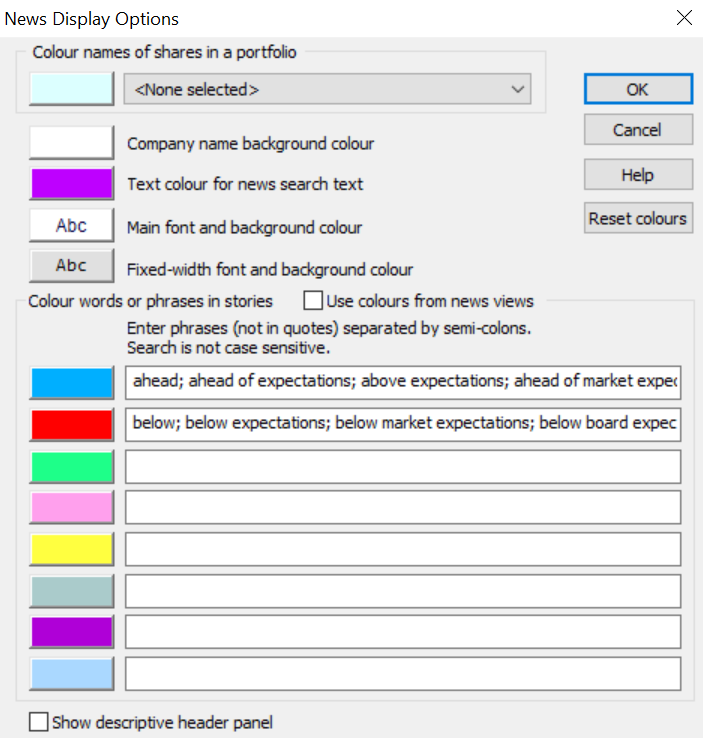This screenshot has height=738, width=703.
Task: Change the pink phrase colour swatch
Action: point(72,507)
